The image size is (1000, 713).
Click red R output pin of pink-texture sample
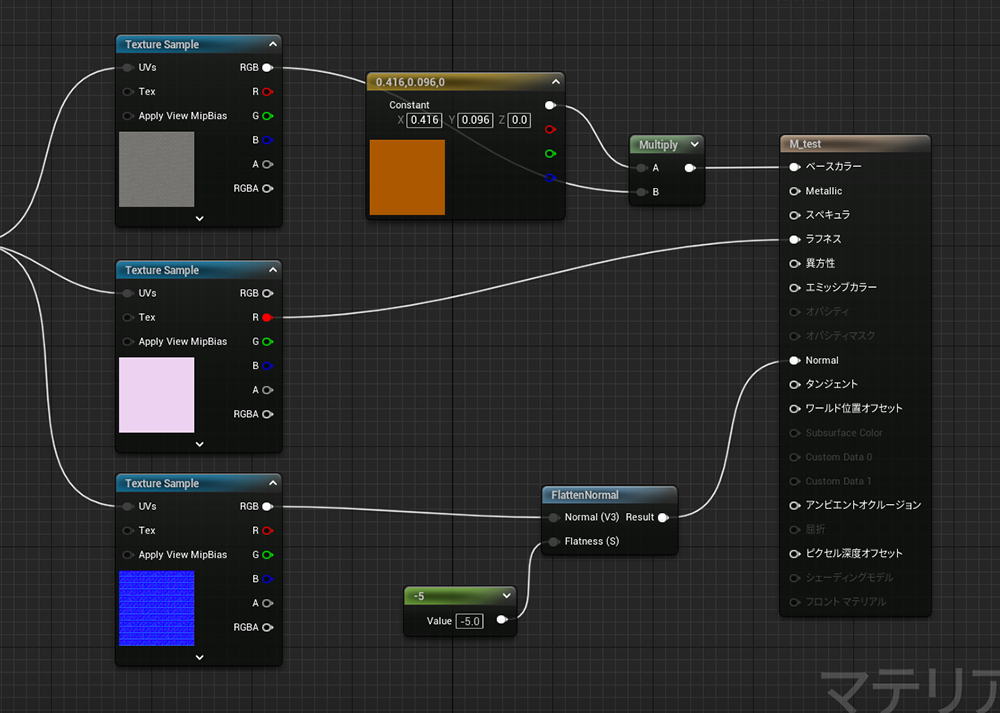(x=267, y=318)
